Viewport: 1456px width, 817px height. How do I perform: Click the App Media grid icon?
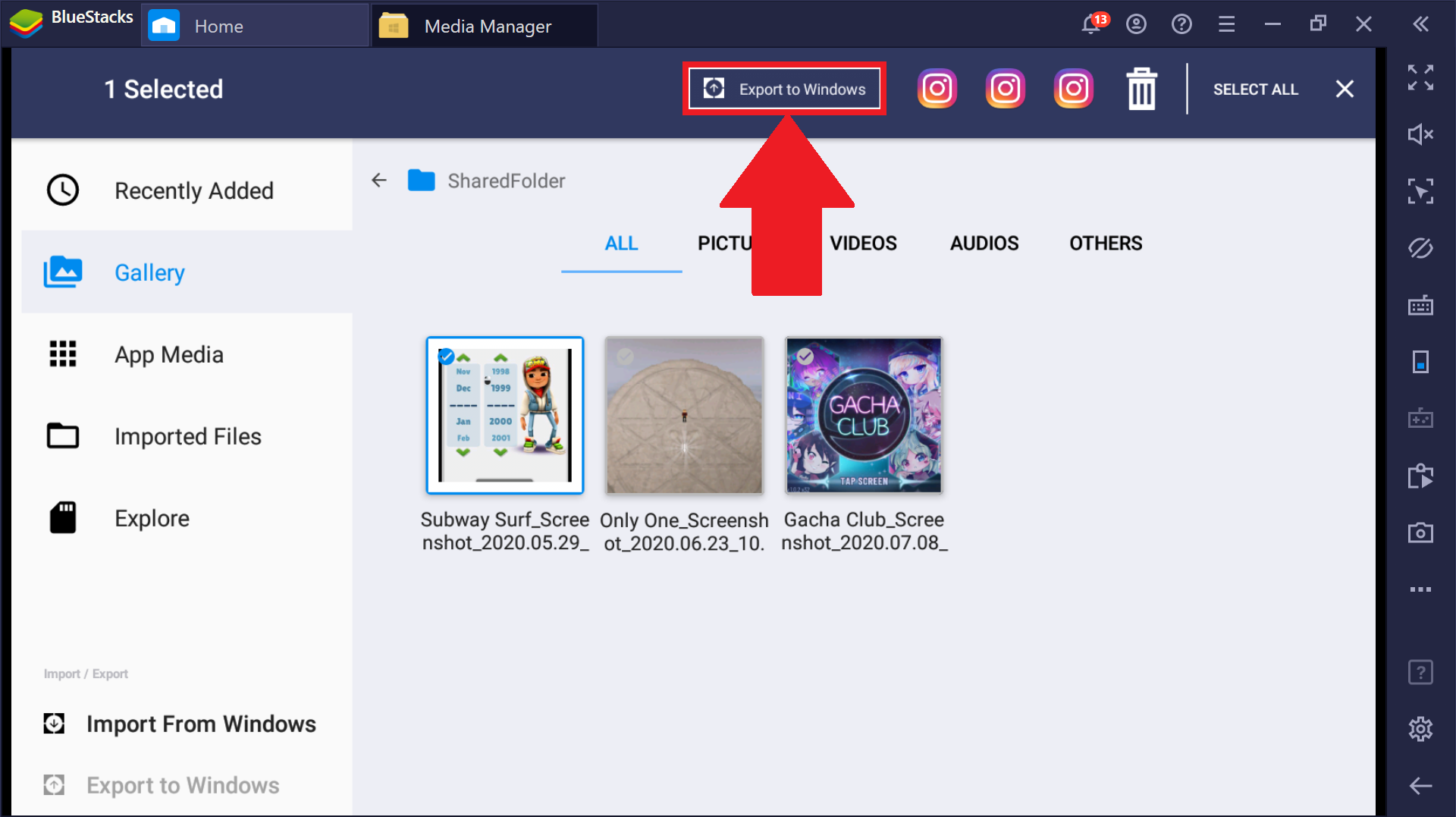(63, 354)
